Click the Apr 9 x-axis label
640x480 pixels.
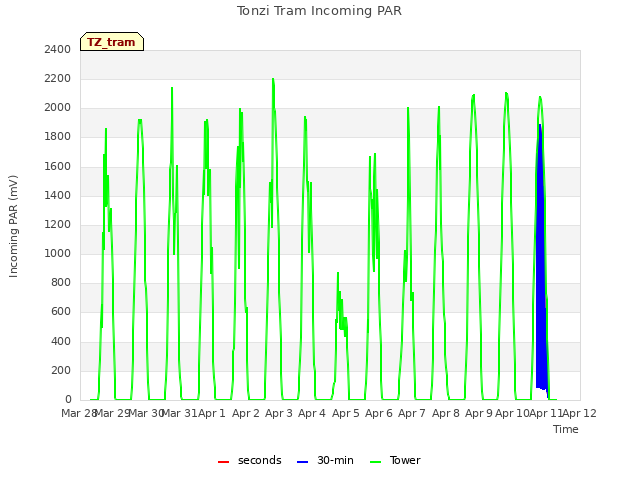(x=479, y=413)
